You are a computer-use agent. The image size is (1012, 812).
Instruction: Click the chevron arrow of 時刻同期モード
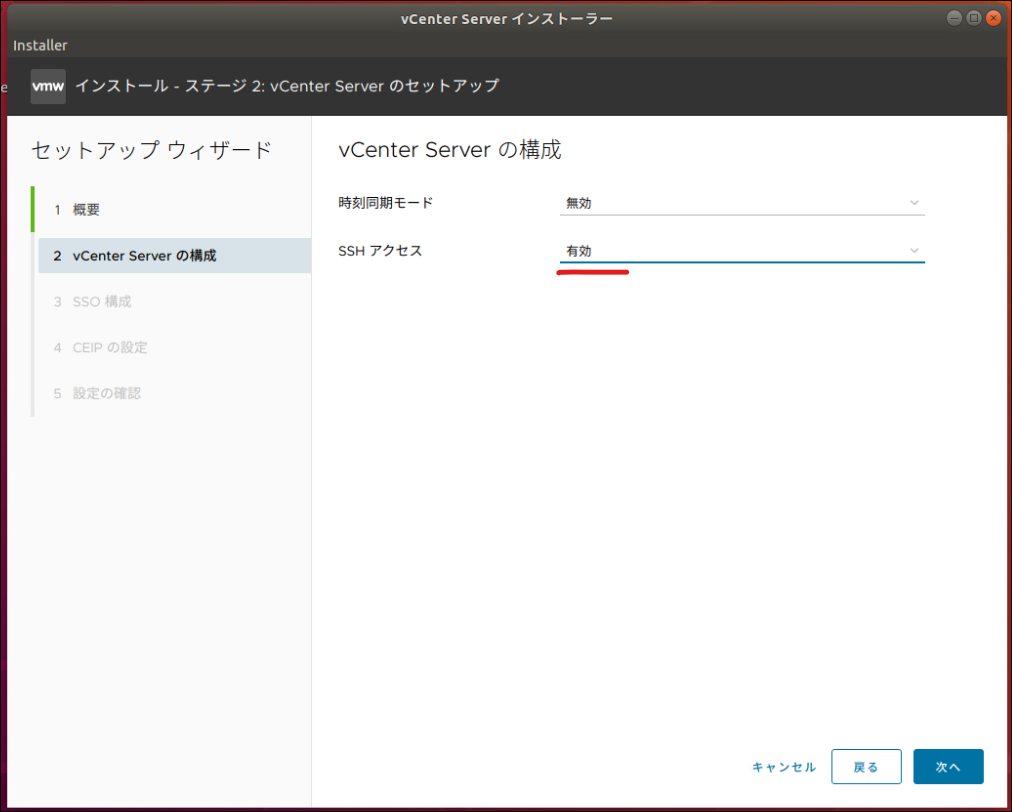point(914,203)
